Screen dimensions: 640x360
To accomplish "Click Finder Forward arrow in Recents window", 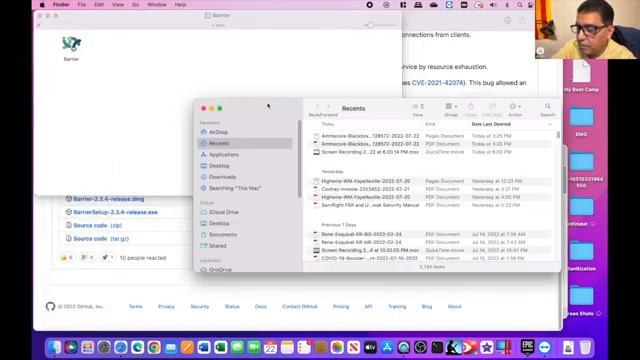I will coord(328,107).
